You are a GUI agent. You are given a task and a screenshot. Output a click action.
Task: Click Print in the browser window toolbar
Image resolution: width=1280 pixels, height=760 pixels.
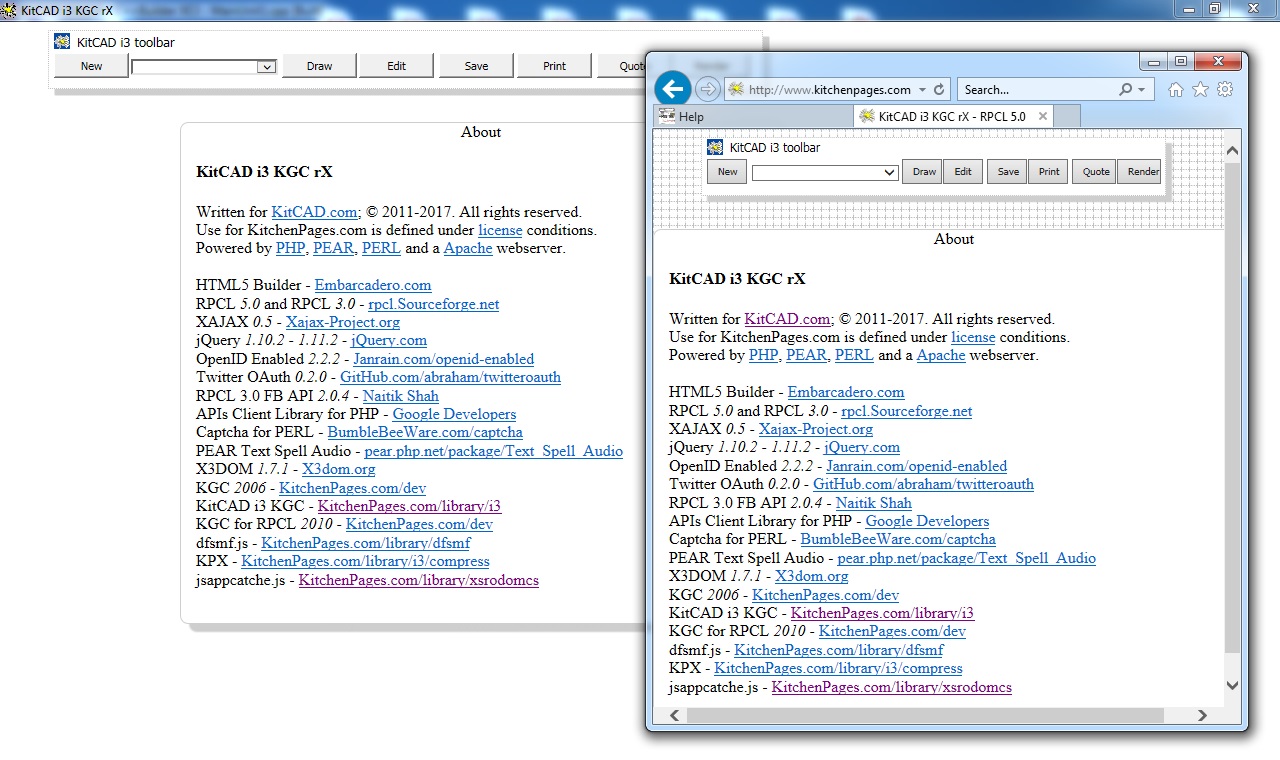[x=1048, y=172]
